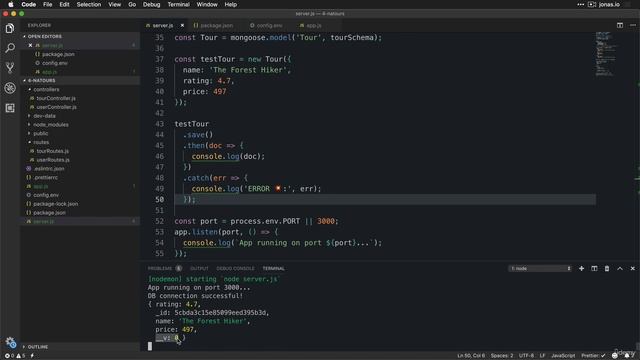Expand the dev-data folder
Viewport: 640px width, 360px height.
44,116
